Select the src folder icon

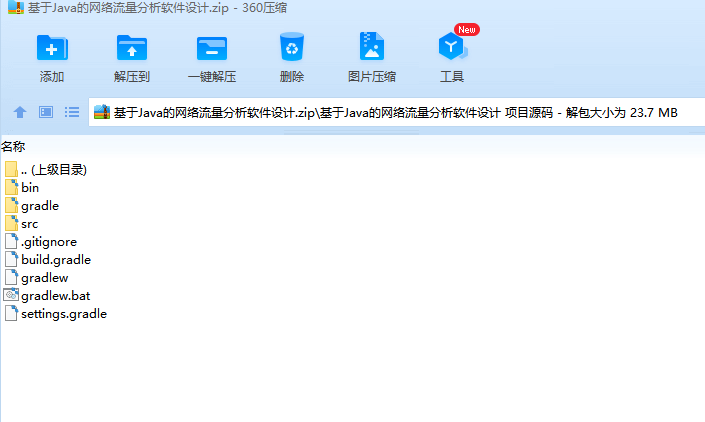[x=11, y=223]
